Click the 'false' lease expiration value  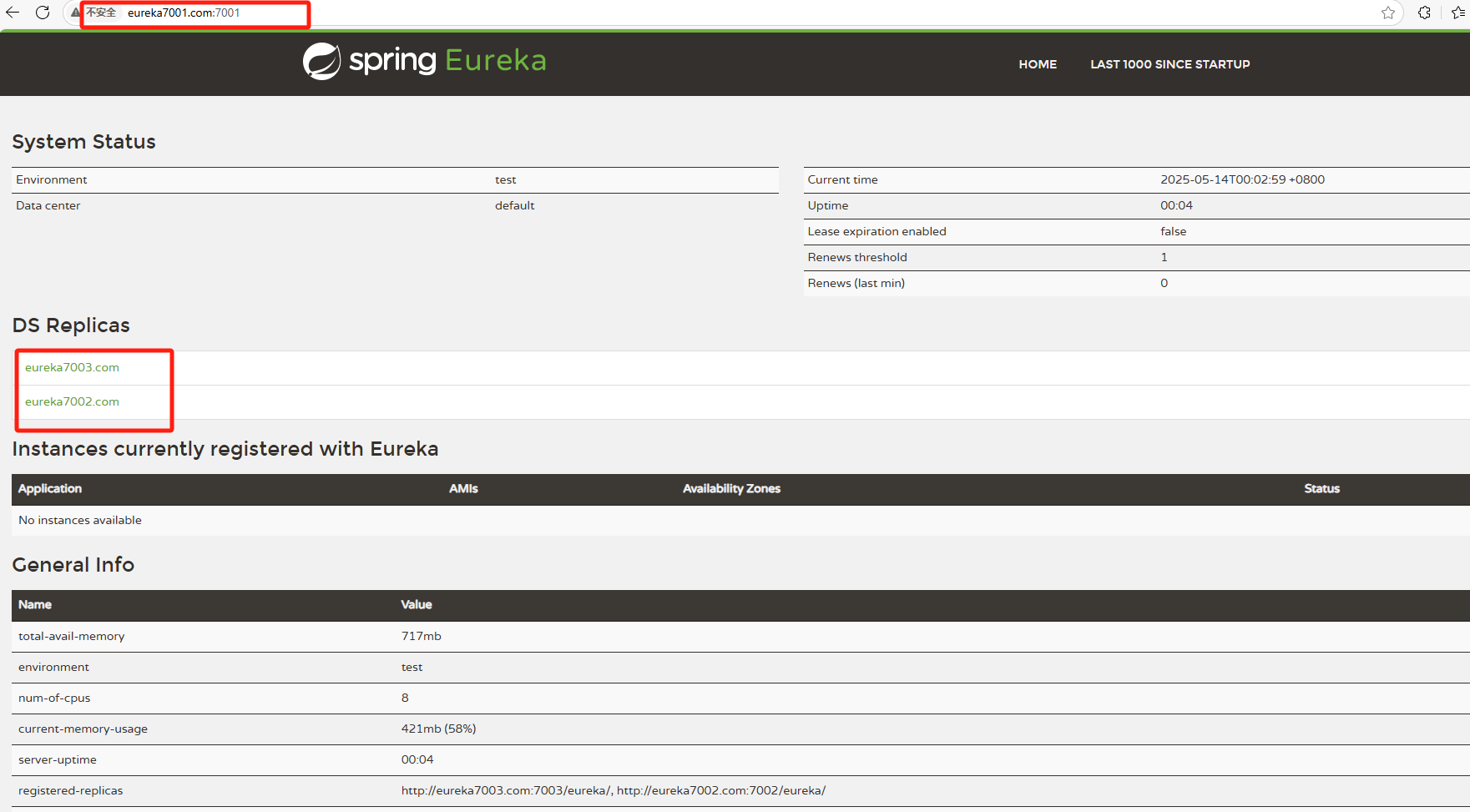1173,231
